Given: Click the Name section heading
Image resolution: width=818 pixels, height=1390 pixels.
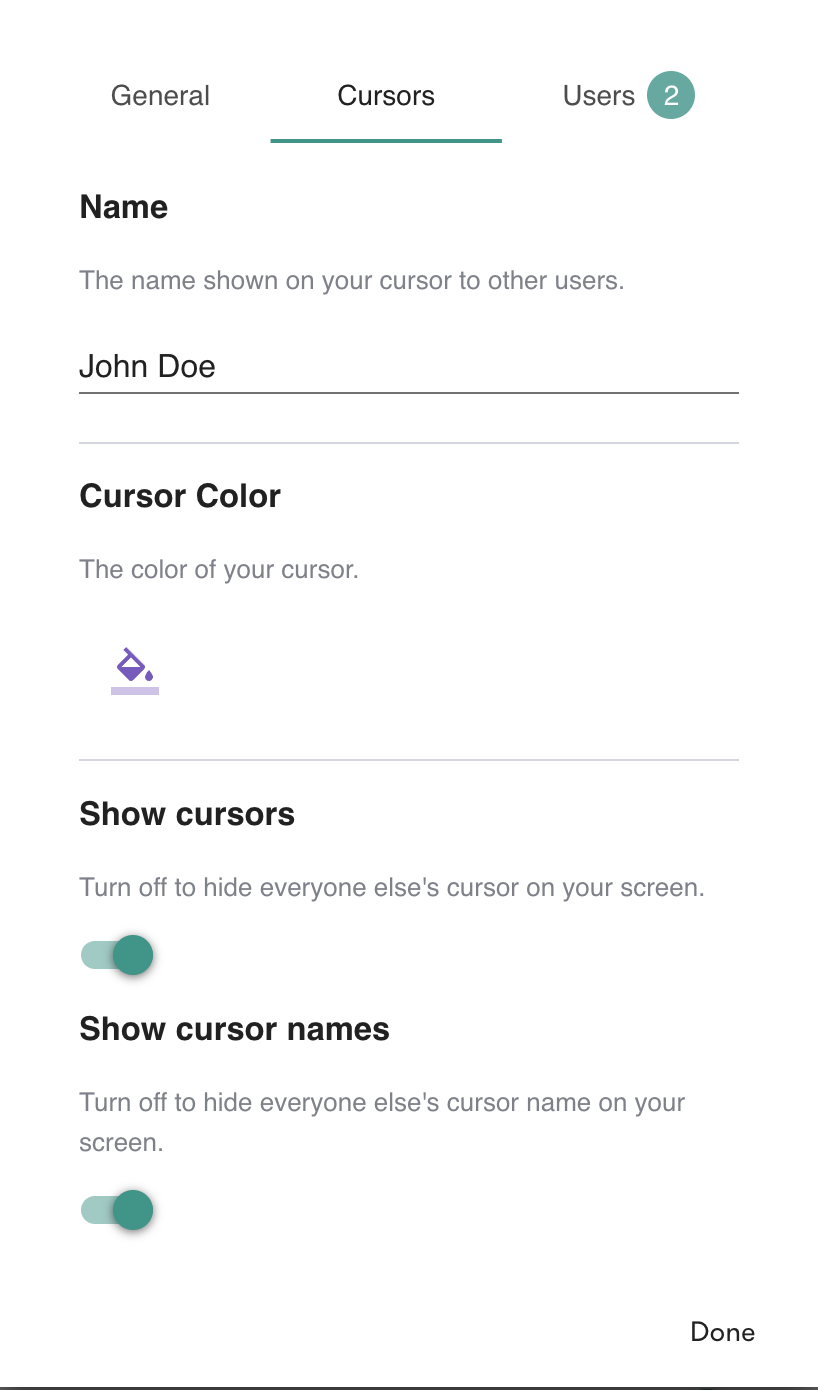Looking at the screenshot, I should (124, 207).
